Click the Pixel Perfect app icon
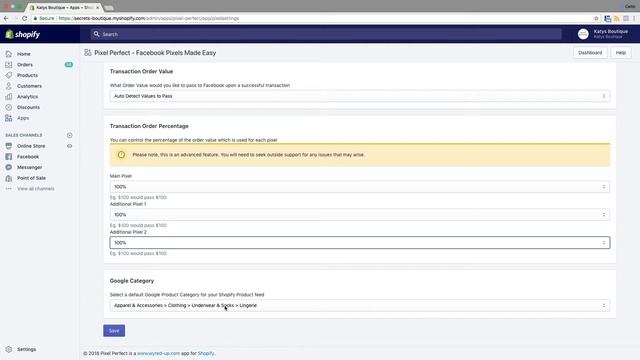Viewport: 640px width, 360px height. coord(88,53)
